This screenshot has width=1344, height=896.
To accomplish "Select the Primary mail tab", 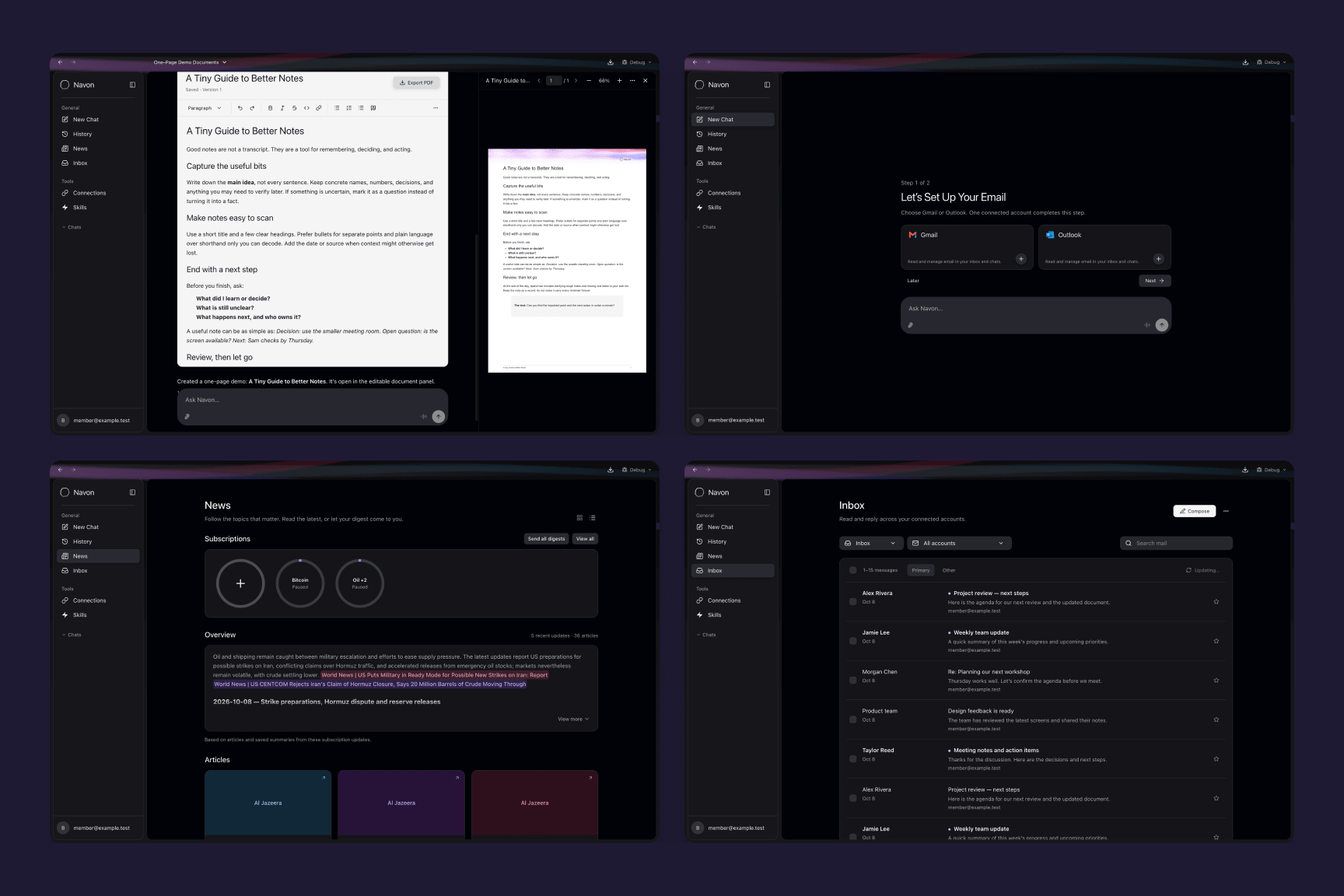I will tap(921, 570).
